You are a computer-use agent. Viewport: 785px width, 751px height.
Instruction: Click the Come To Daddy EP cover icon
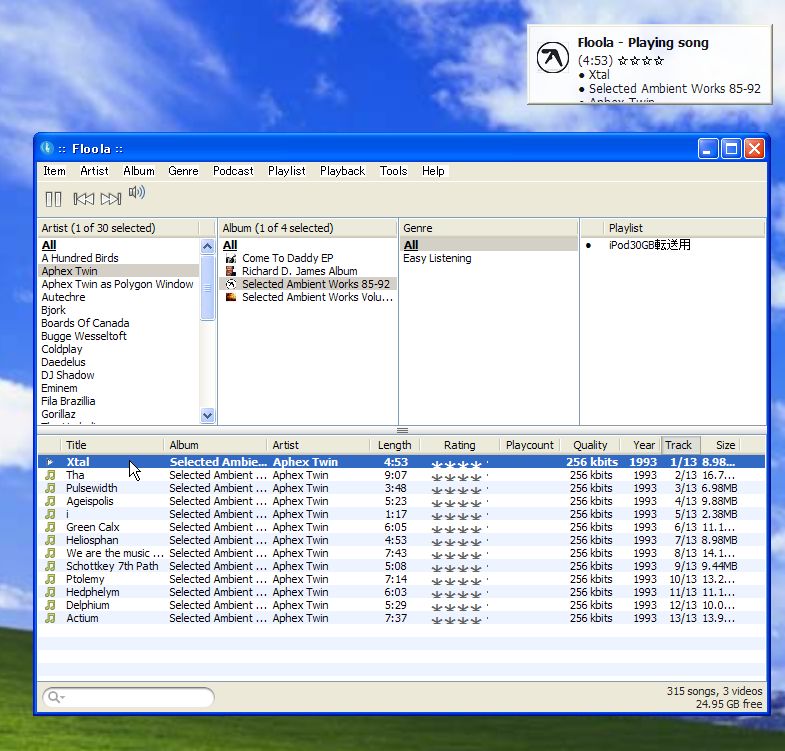click(231, 258)
